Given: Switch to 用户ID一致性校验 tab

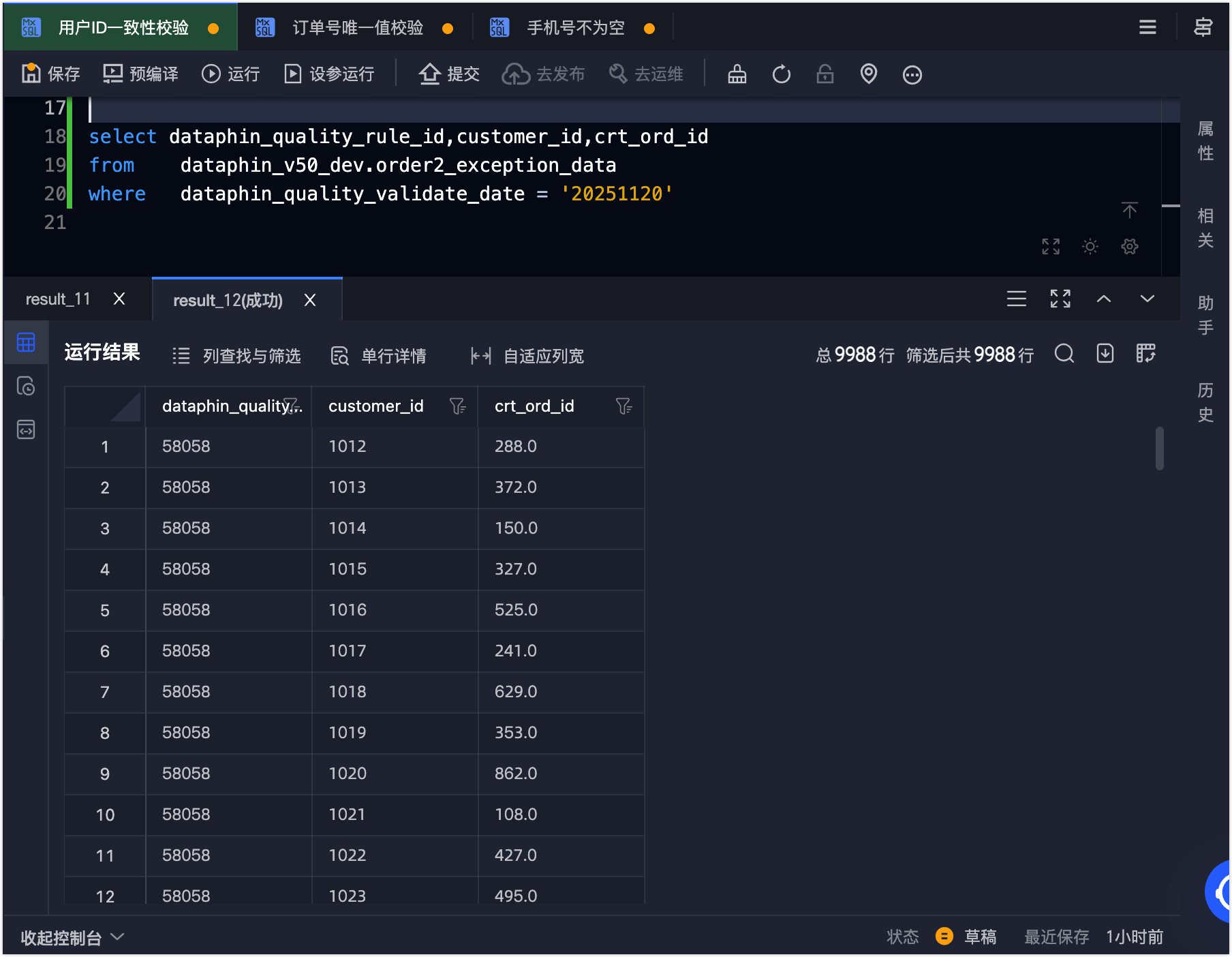Looking at the screenshot, I should click(121, 27).
